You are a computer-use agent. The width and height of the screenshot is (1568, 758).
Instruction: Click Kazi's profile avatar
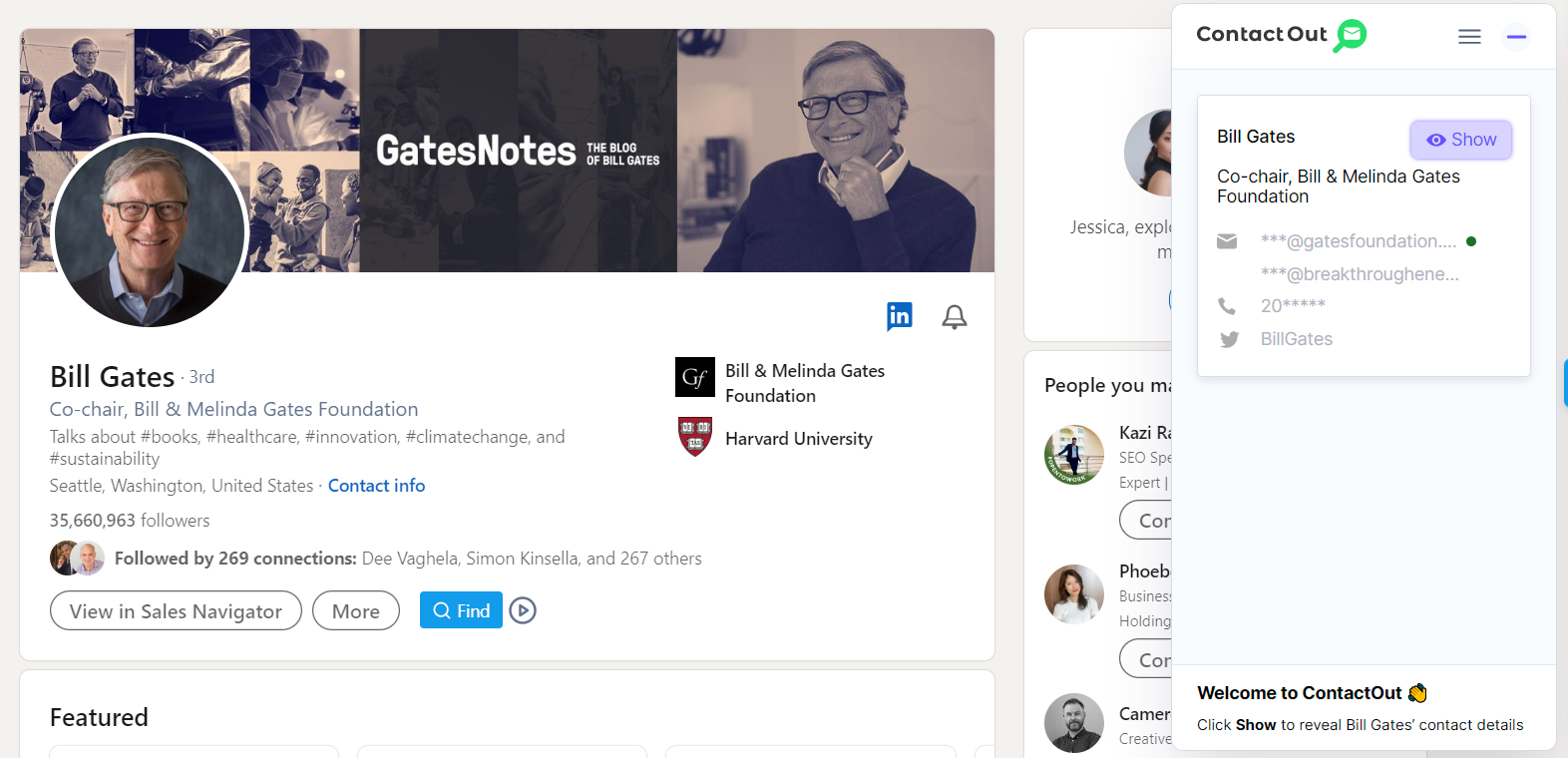(1074, 455)
